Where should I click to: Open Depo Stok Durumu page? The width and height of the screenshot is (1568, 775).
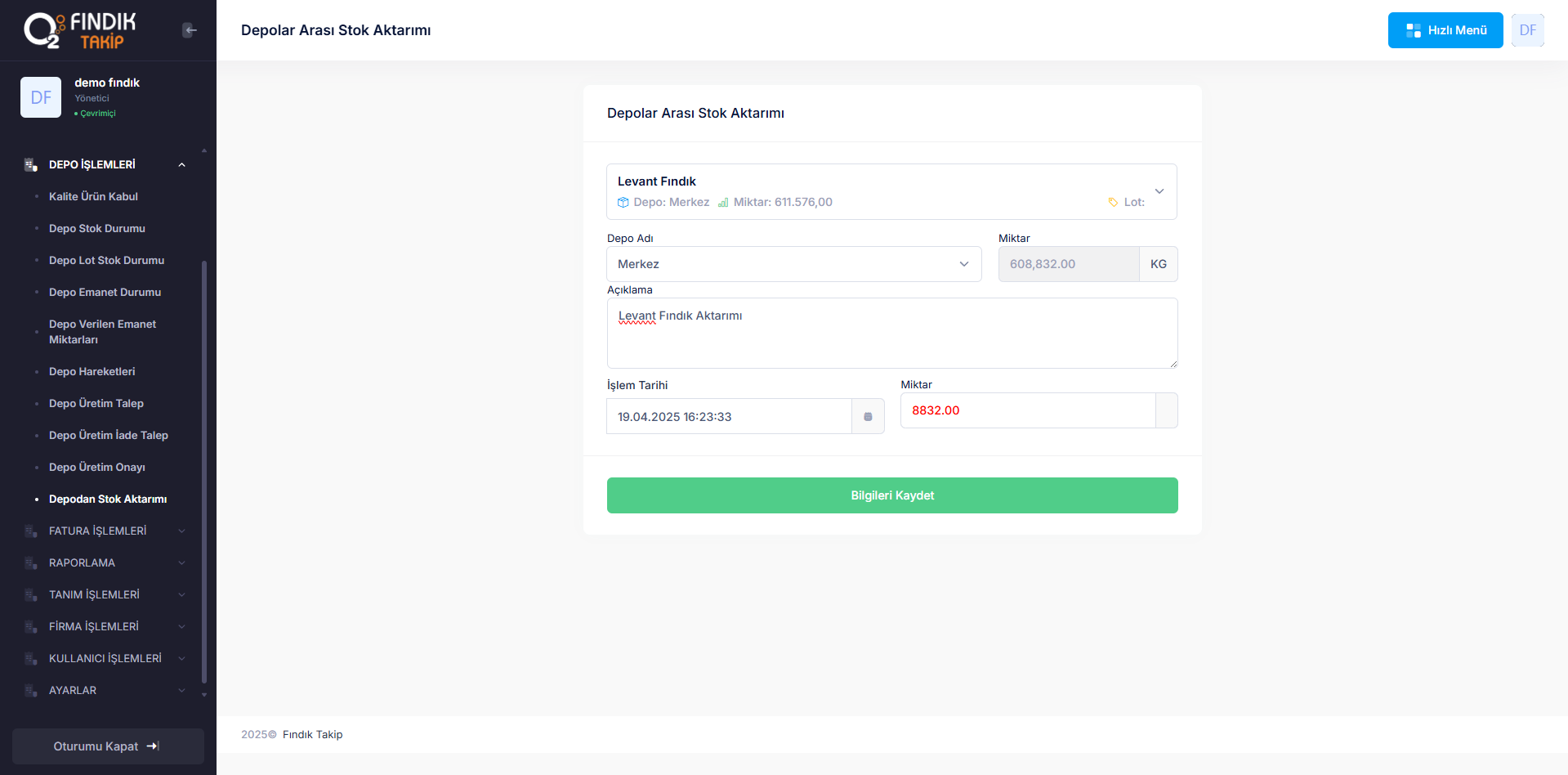click(x=96, y=229)
